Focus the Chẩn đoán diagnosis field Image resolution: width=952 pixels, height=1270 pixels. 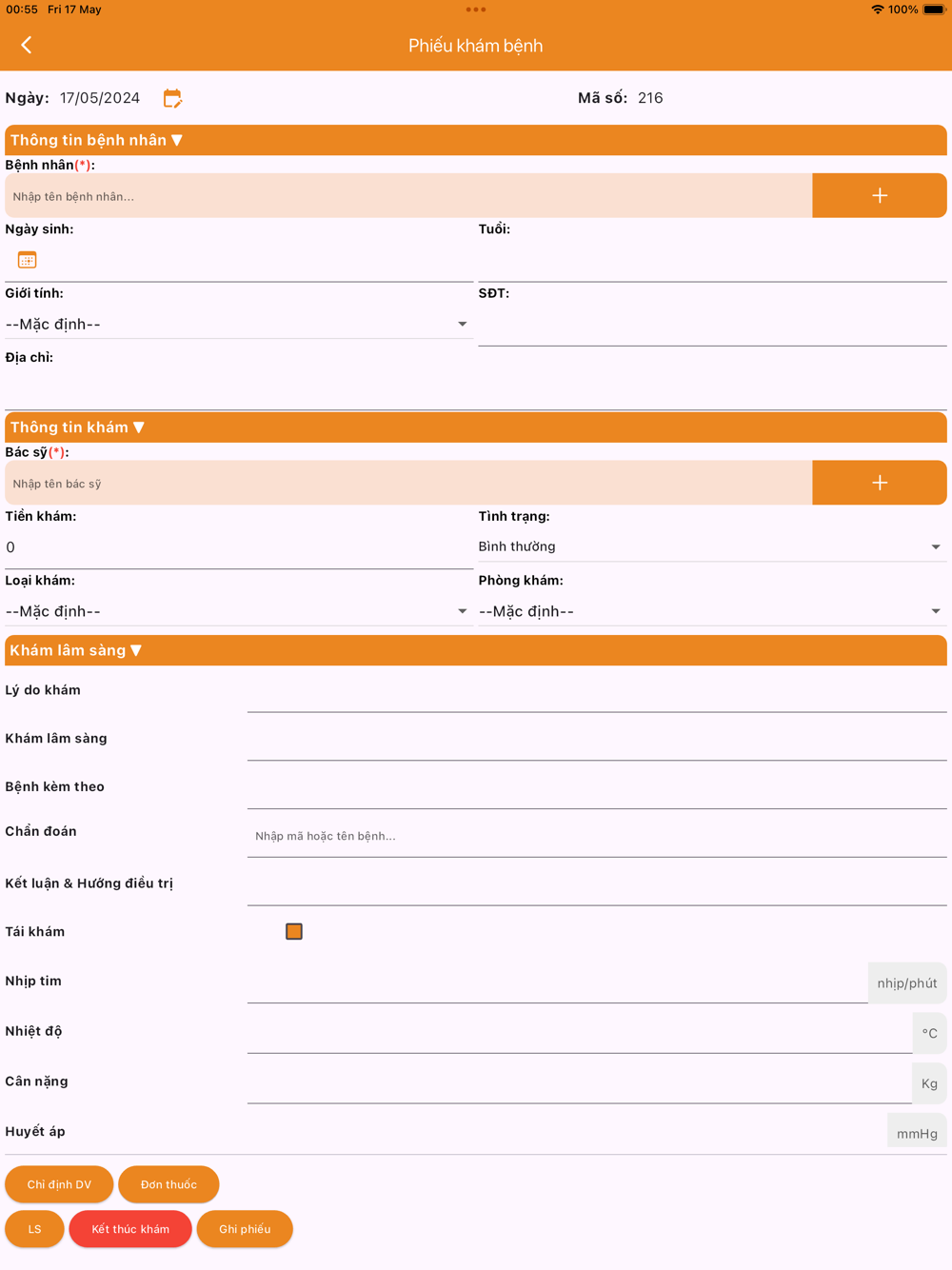(x=597, y=836)
